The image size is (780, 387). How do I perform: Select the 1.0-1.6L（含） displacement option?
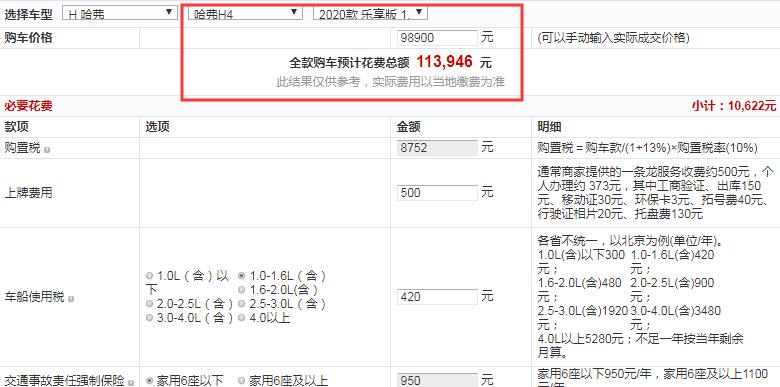pyautogui.click(x=242, y=276)
